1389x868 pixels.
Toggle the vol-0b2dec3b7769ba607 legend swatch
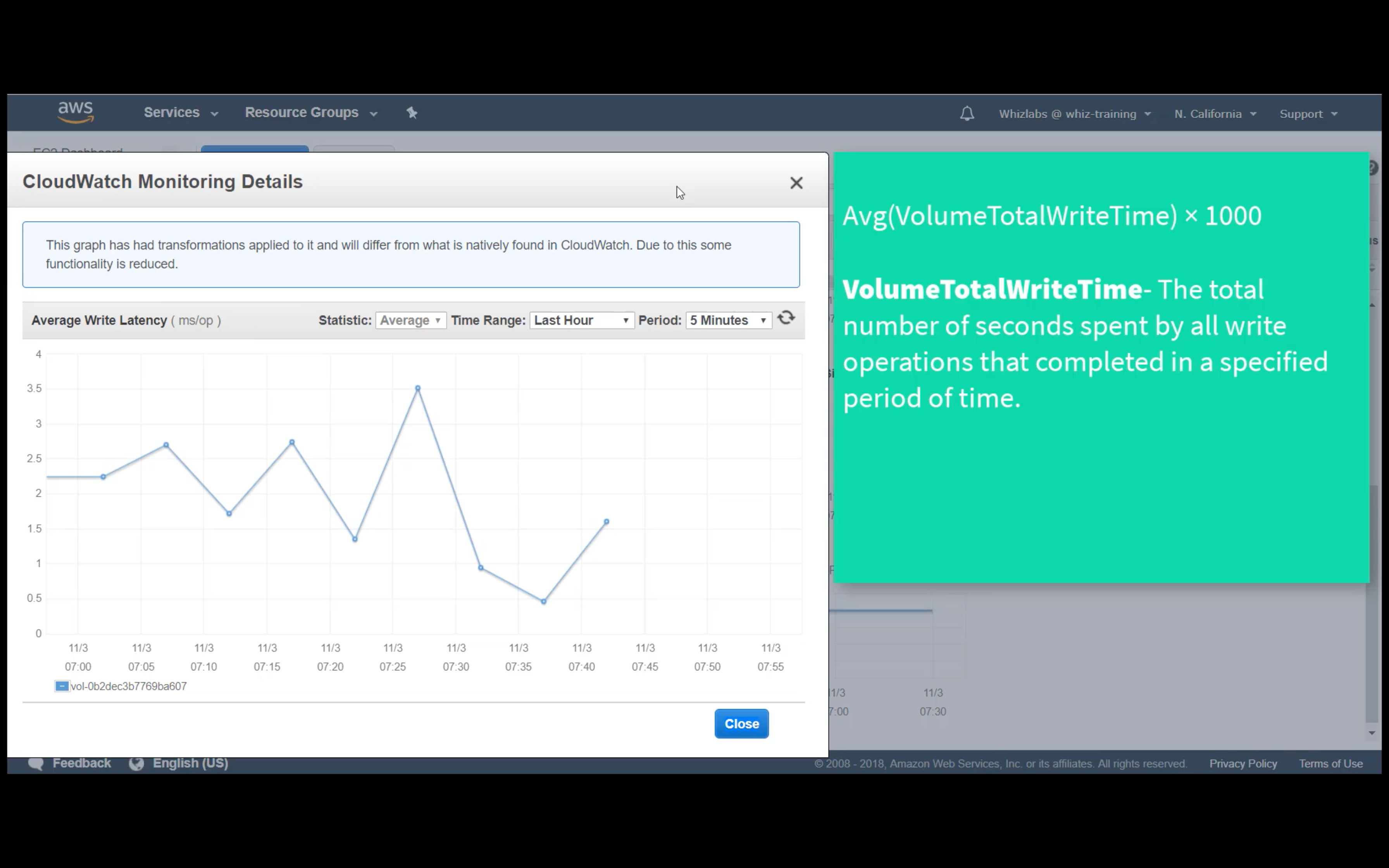(x=62, y=686)
